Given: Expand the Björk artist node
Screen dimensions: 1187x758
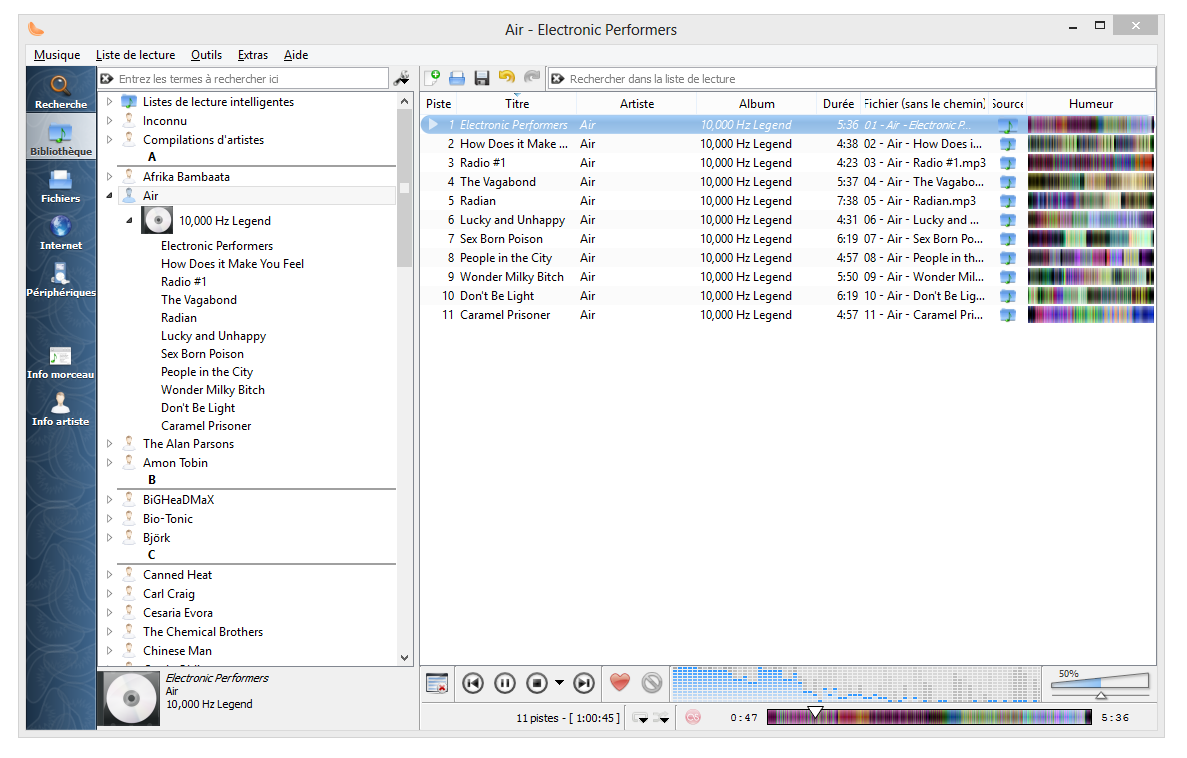Looking at the screenshot, I should tap(110, 538).
